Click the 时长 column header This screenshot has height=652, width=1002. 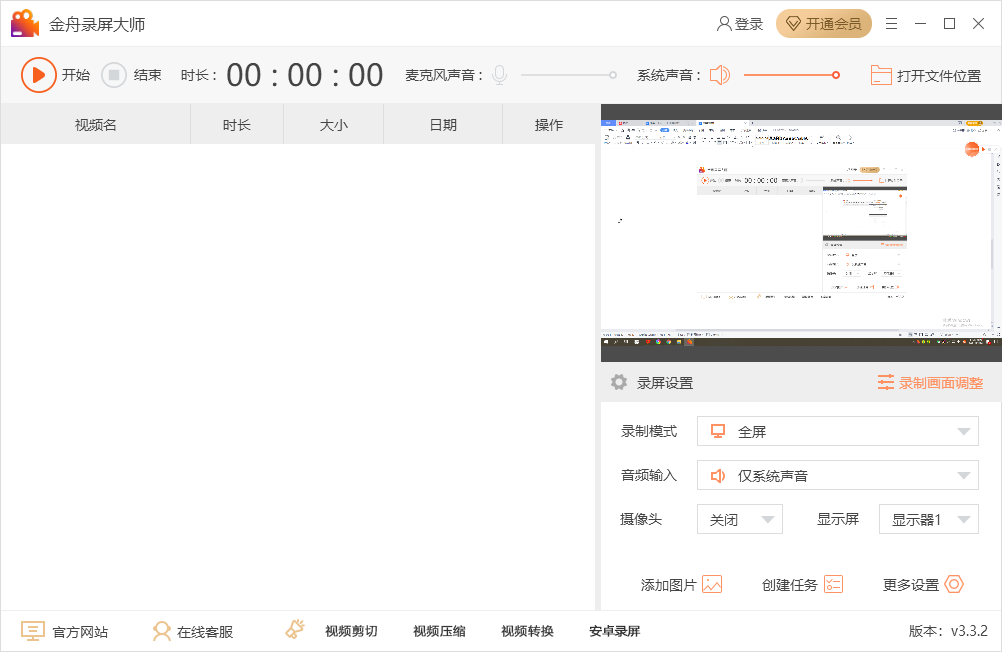[x=236, y=125]
